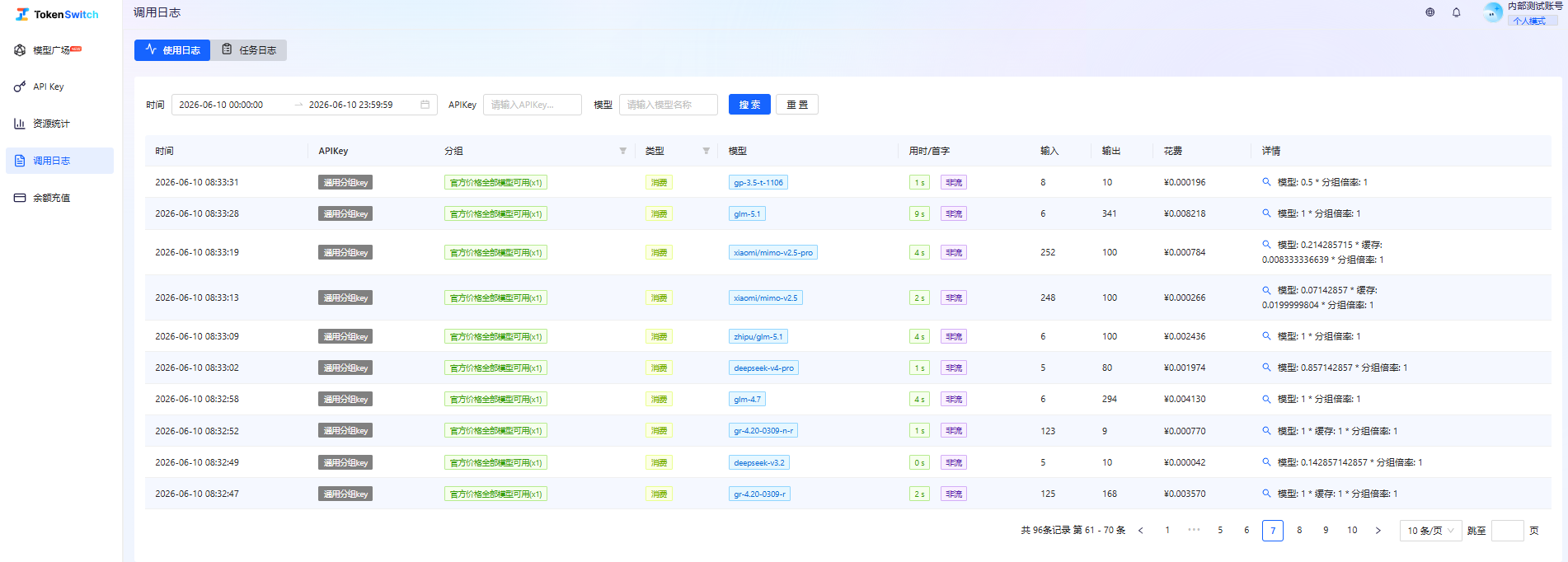Viewport: 1568px width, 562px height.
Task: Go to 资源统计 in the sidebar
Action: click(59, 124)
